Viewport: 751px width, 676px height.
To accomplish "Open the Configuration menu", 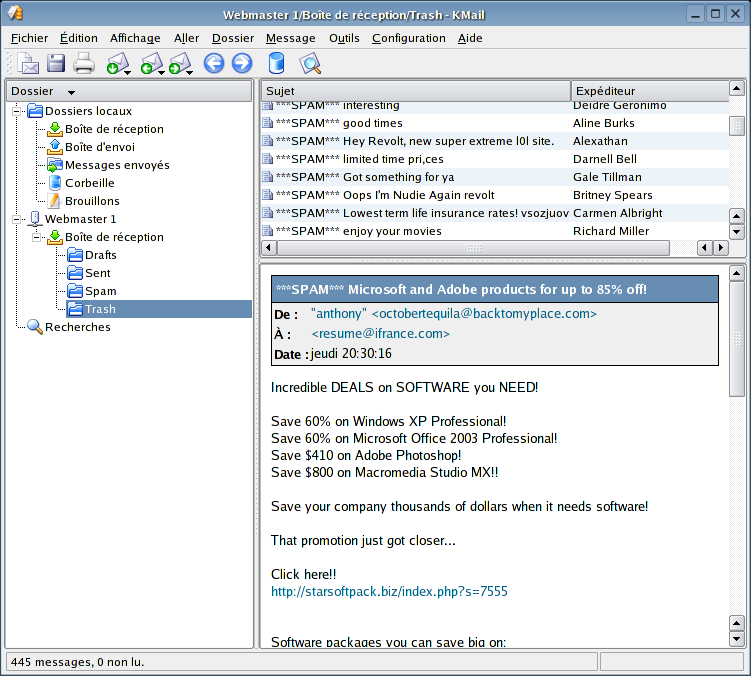I will [x=408, y=38].
